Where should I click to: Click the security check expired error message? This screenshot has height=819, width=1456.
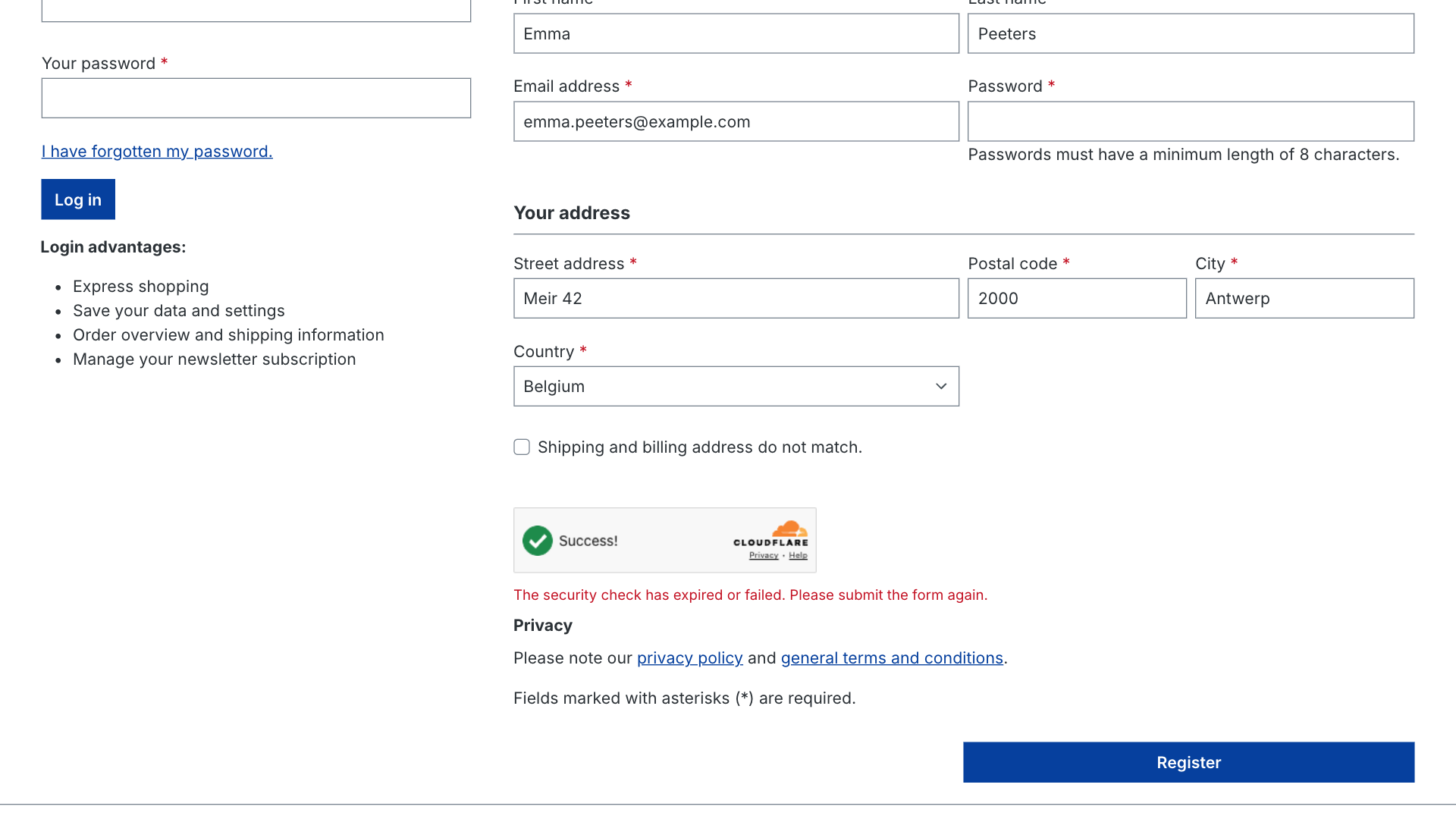(x=750, y=595)
